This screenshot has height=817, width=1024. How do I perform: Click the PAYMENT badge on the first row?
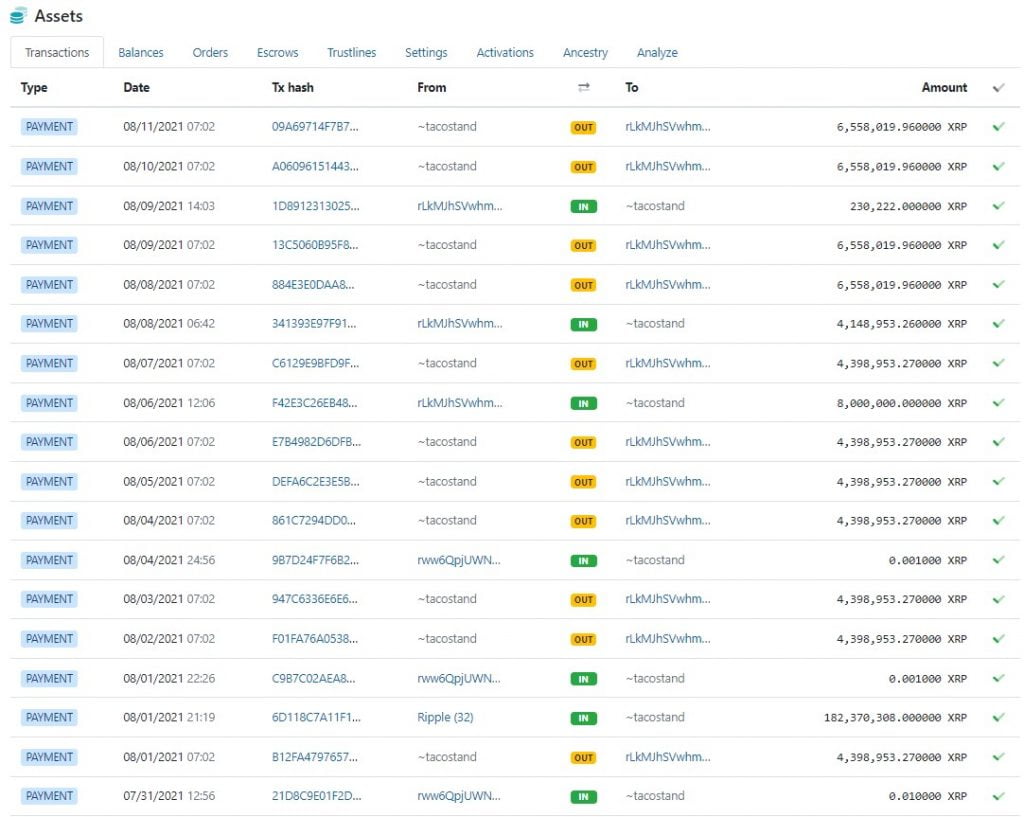(50, 126)
